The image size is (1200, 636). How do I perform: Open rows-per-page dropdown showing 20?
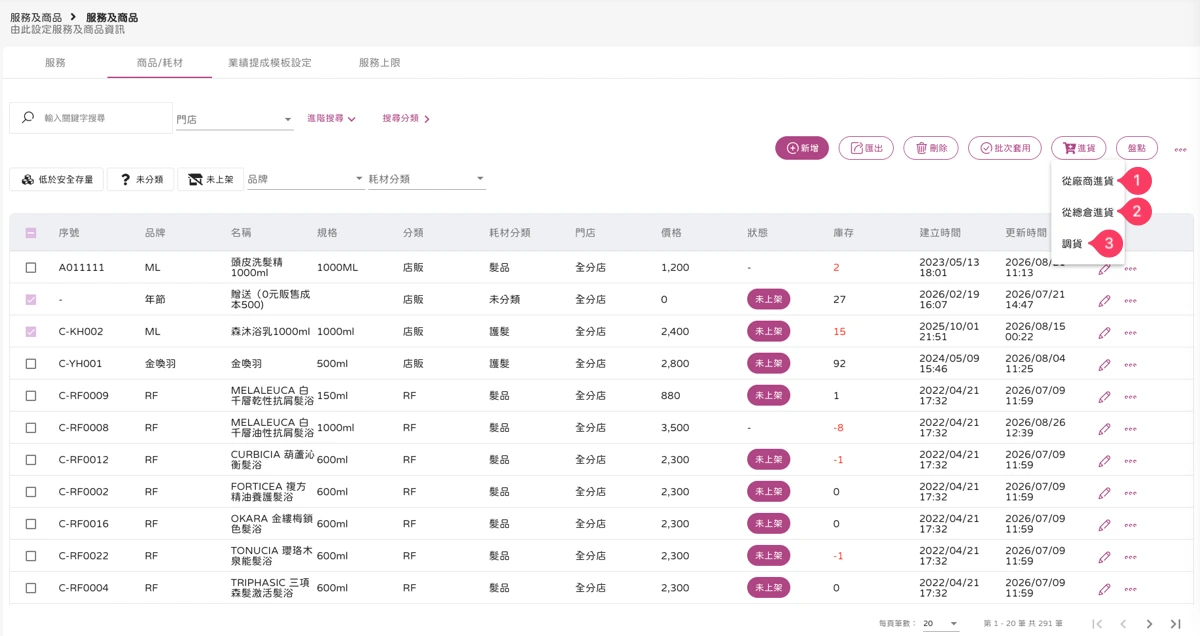click(x=940, y=624)
